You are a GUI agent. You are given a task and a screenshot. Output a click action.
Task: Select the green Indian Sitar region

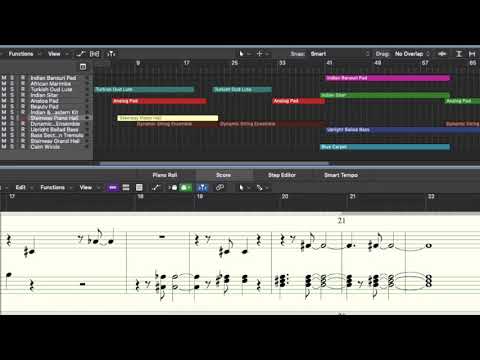(385, 95)
